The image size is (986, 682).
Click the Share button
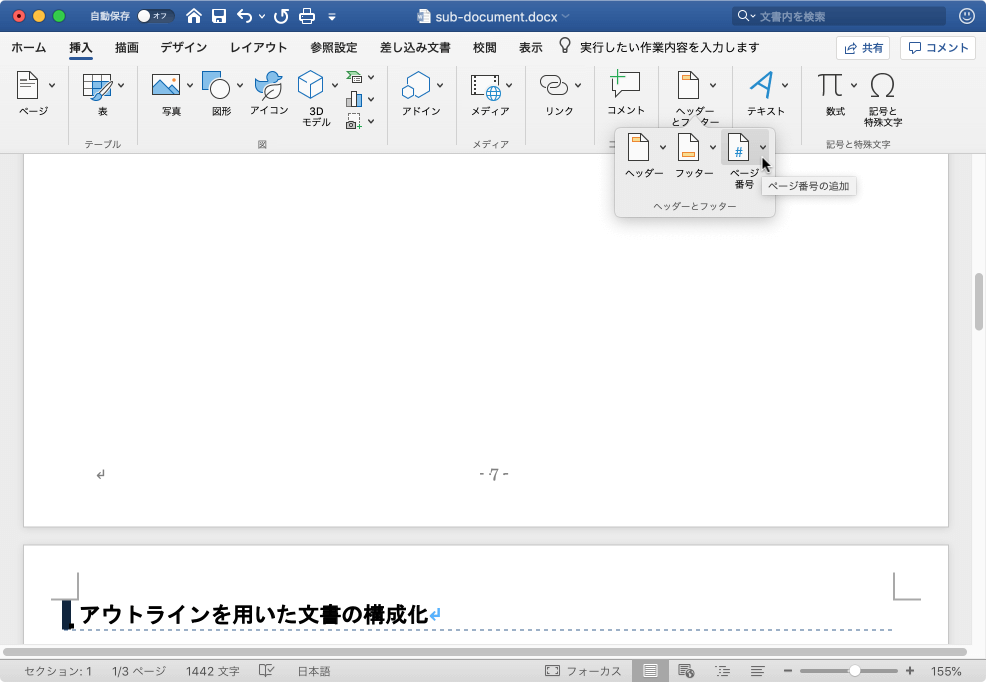click(863, 48)
